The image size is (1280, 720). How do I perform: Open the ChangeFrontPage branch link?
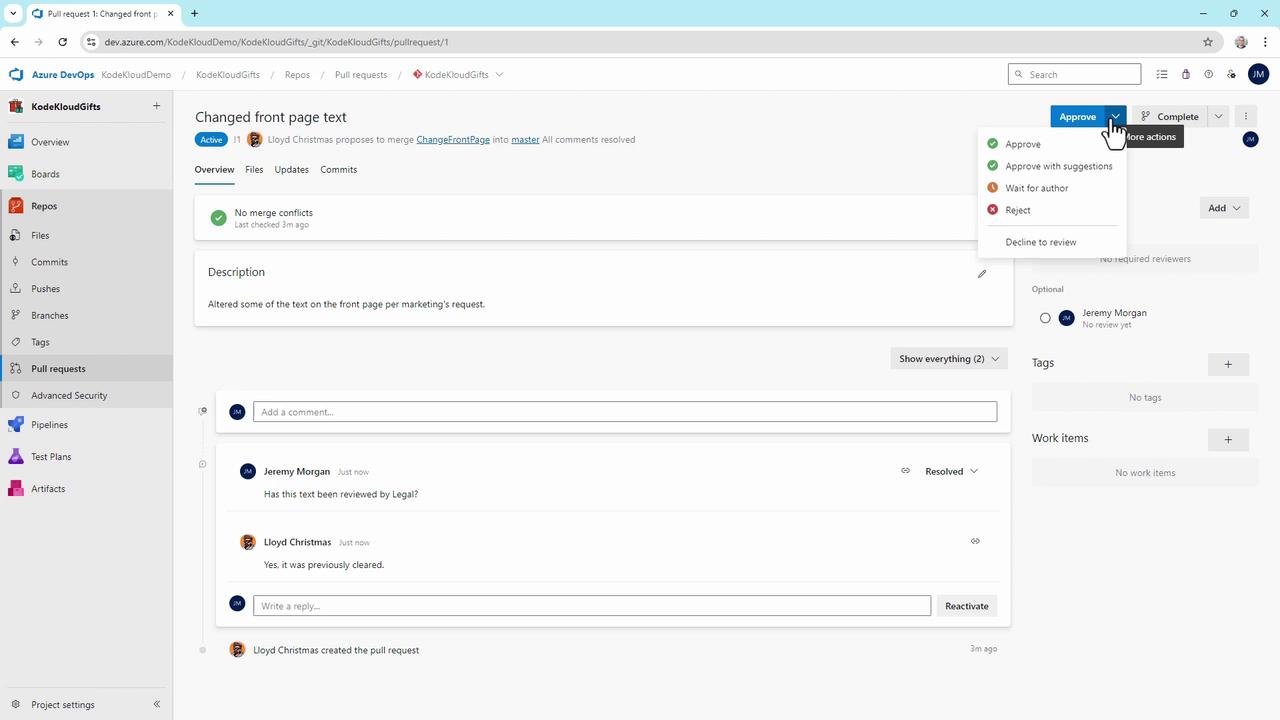(x=453, y=140)
